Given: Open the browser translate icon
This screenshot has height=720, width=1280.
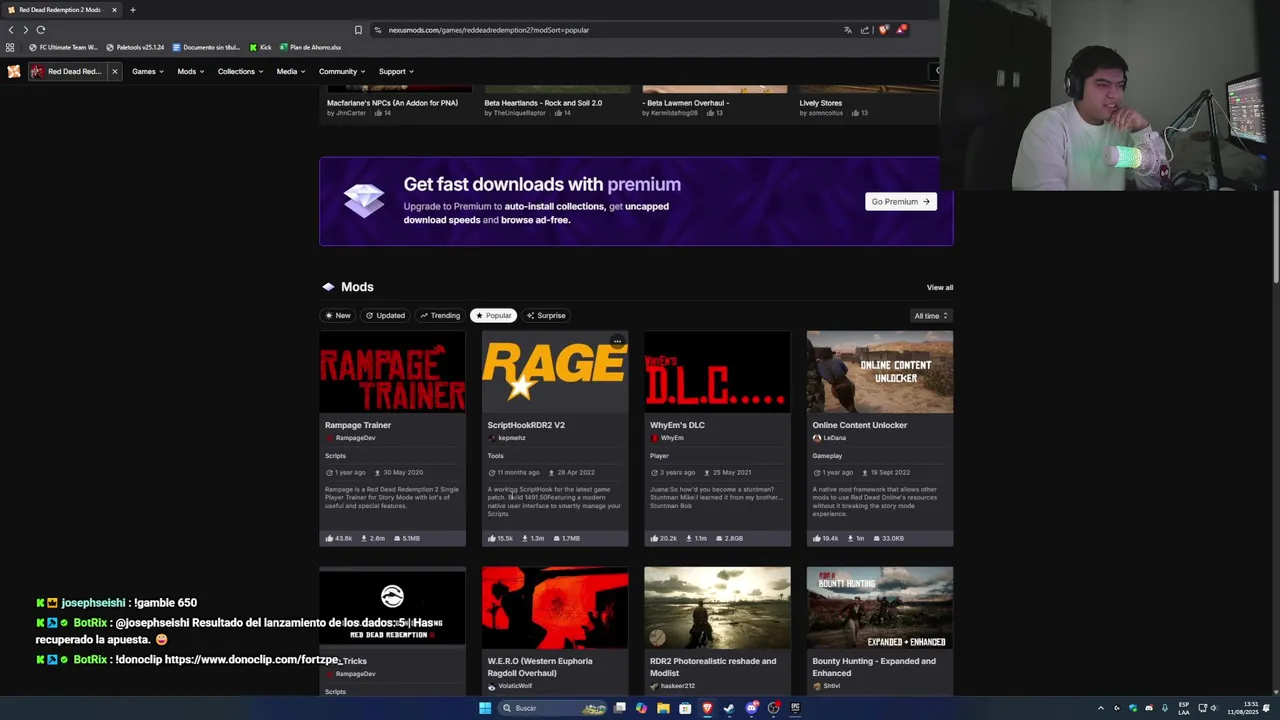Looking at the screenshot, I should coord(848,30).
